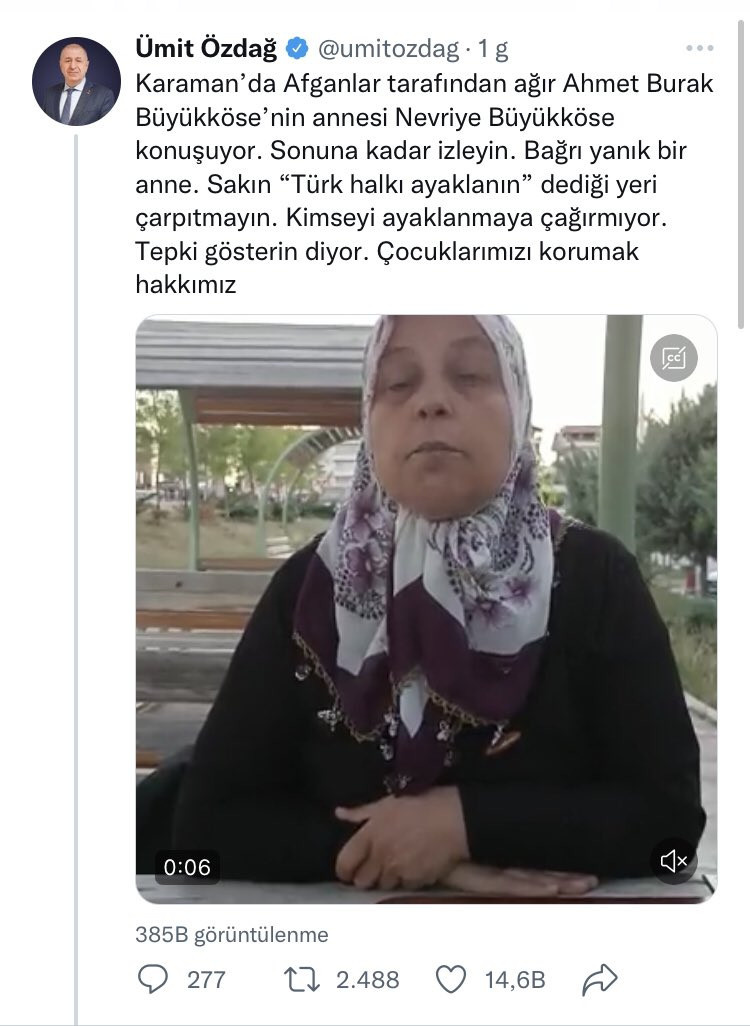View the 385B görüntülenme count

coord(232,934)
